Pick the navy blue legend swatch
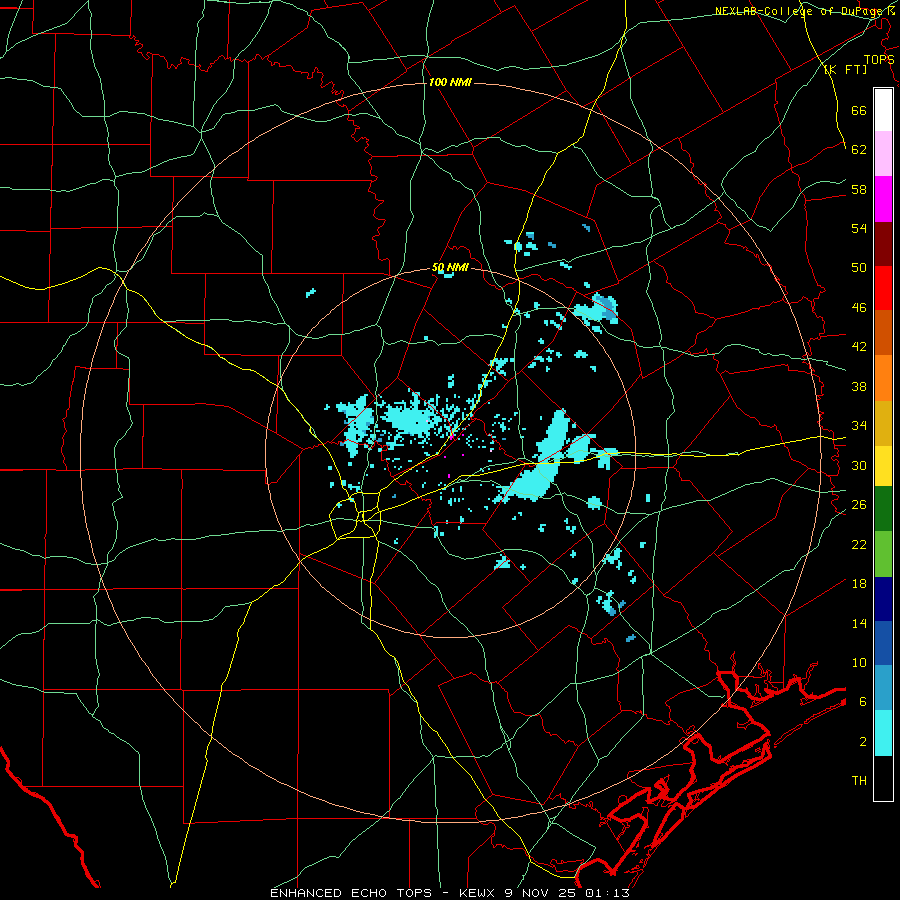Image resolution: width=900 pixels, height=900 pixels. pos(883,599)
